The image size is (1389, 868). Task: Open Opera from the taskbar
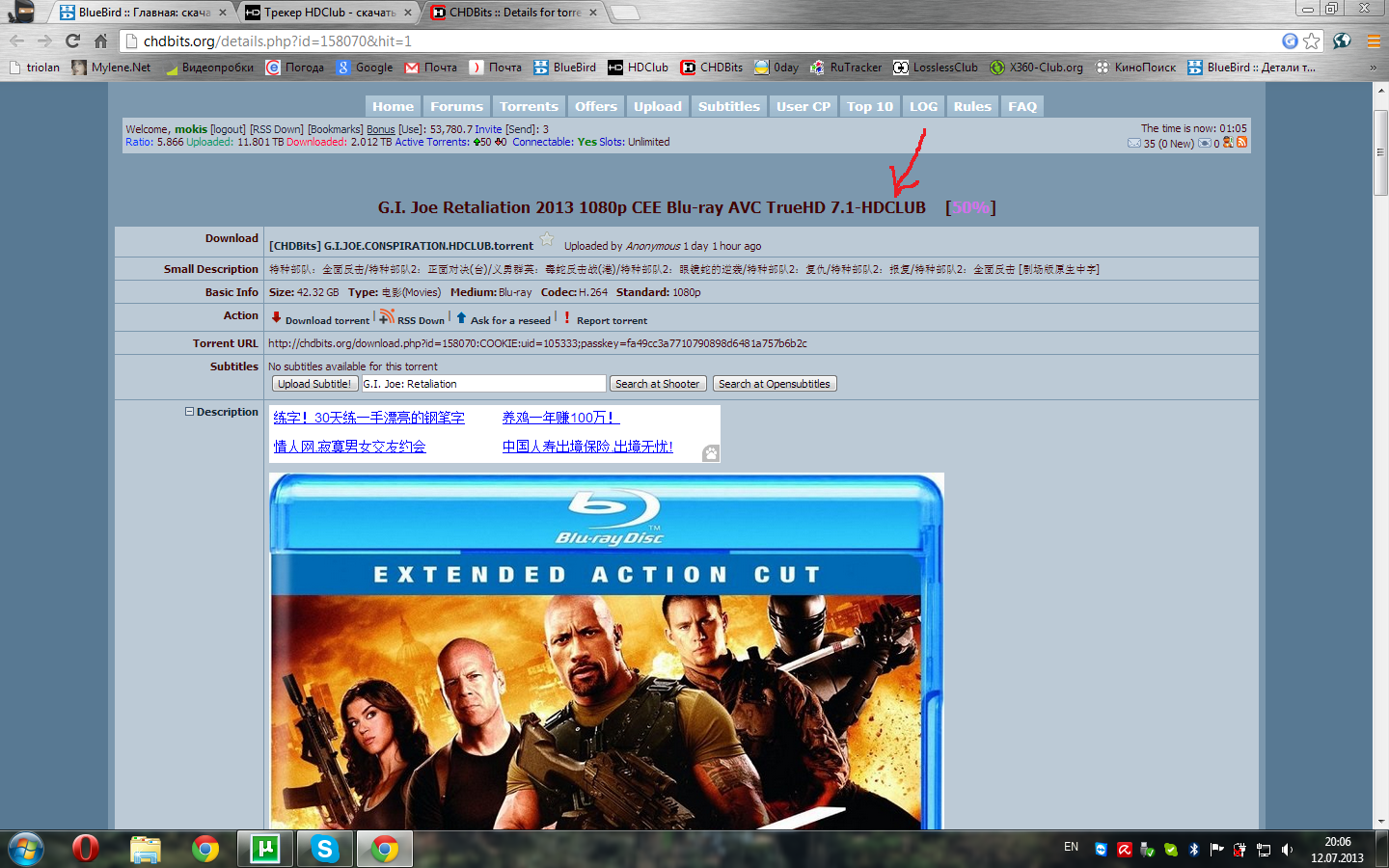point(85,849)
